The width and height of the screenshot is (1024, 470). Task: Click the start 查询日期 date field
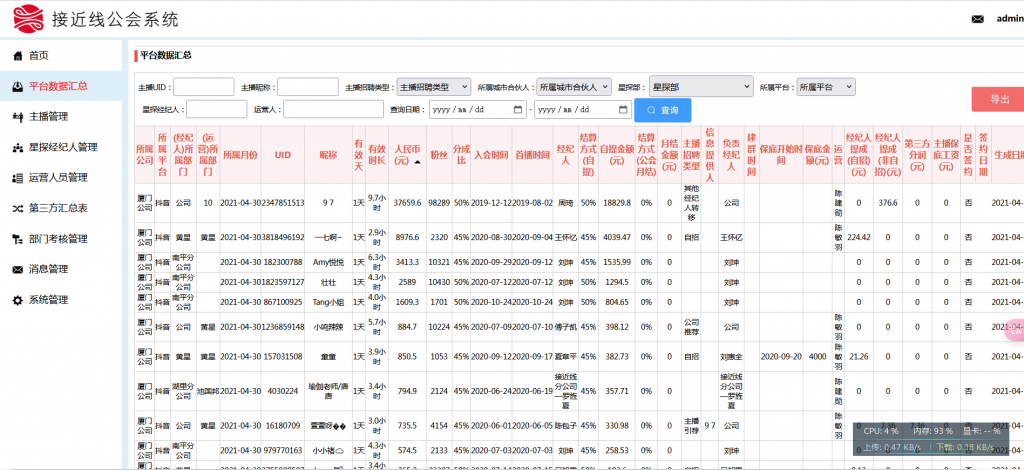478,109
